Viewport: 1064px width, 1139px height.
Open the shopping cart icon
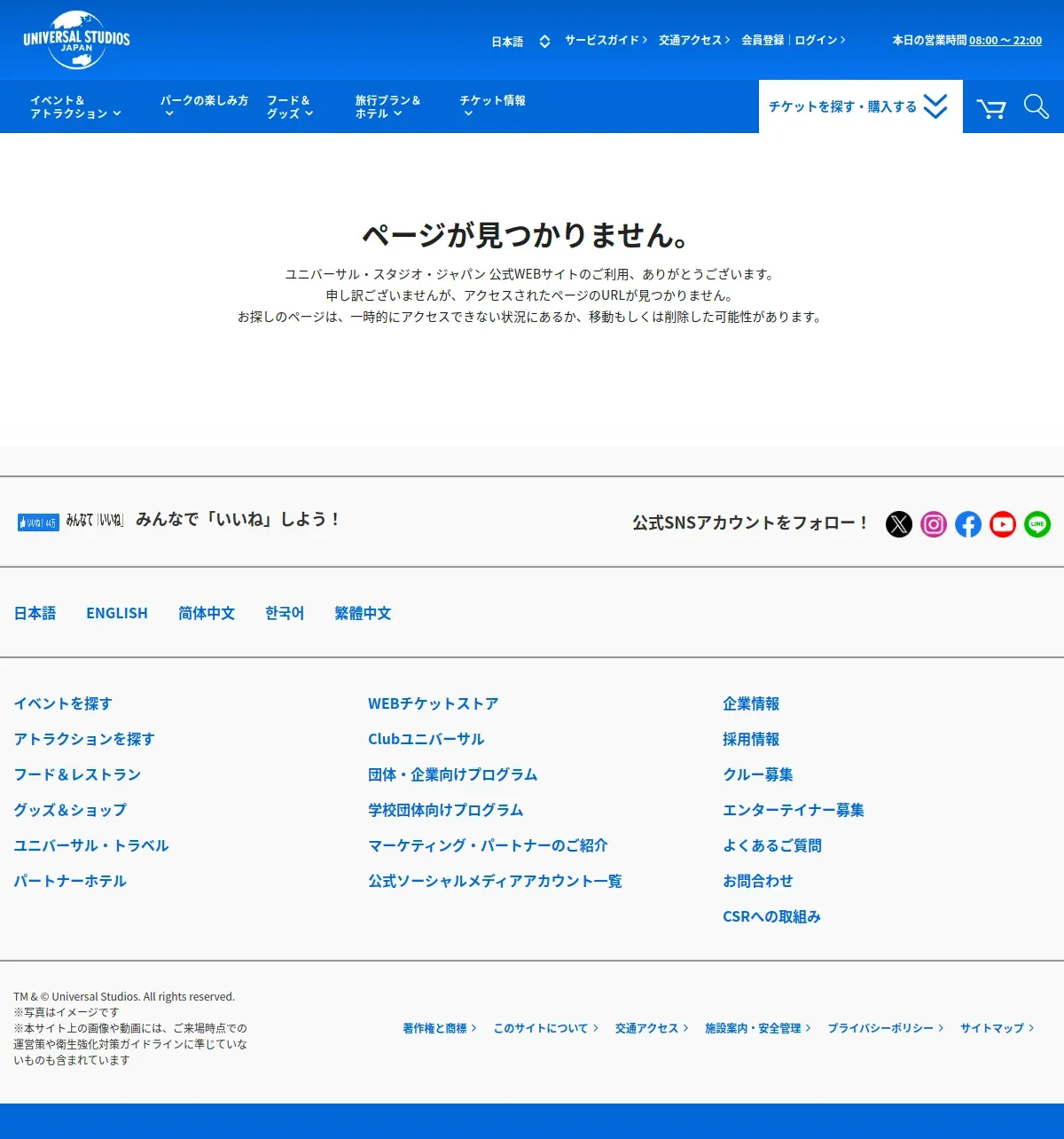(991, 108)
